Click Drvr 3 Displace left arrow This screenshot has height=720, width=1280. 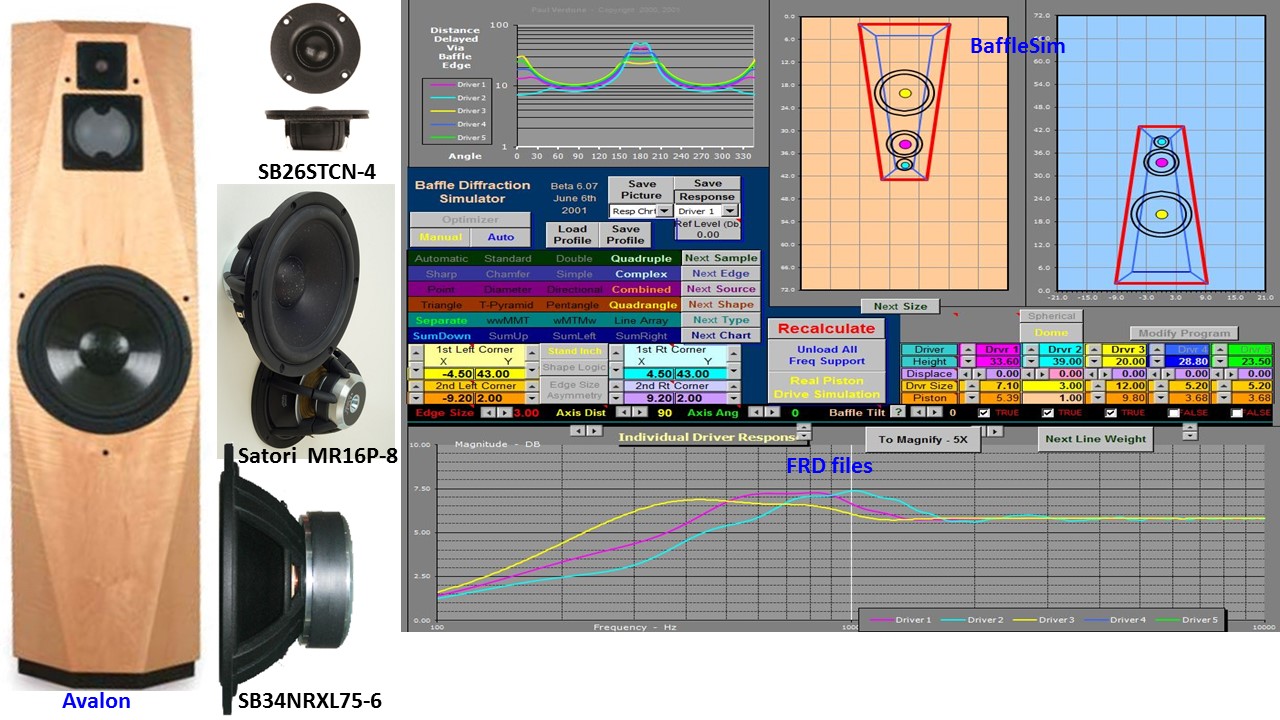click(1091, 374)
